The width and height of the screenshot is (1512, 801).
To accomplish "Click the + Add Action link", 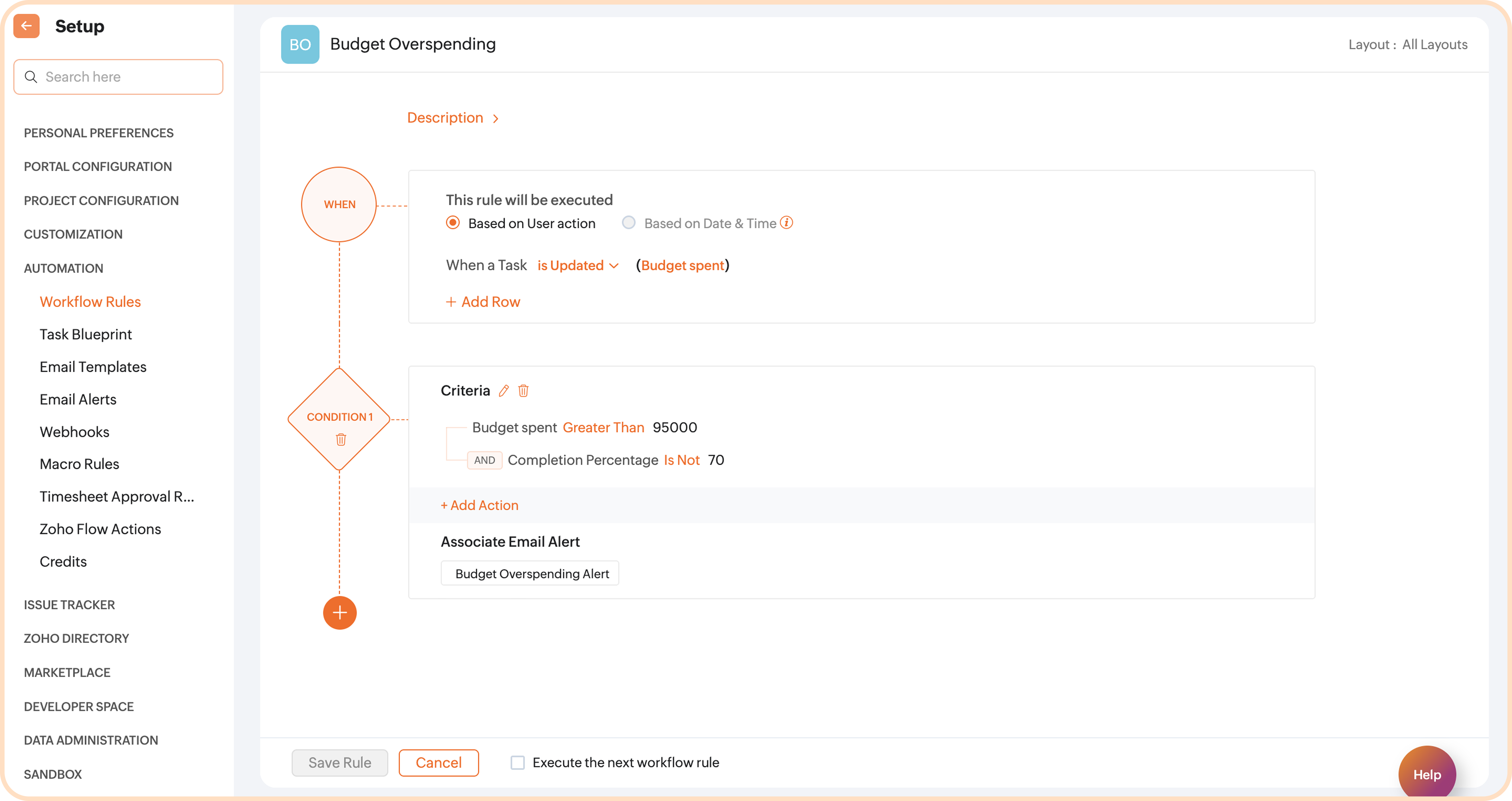I will (480, 505).
